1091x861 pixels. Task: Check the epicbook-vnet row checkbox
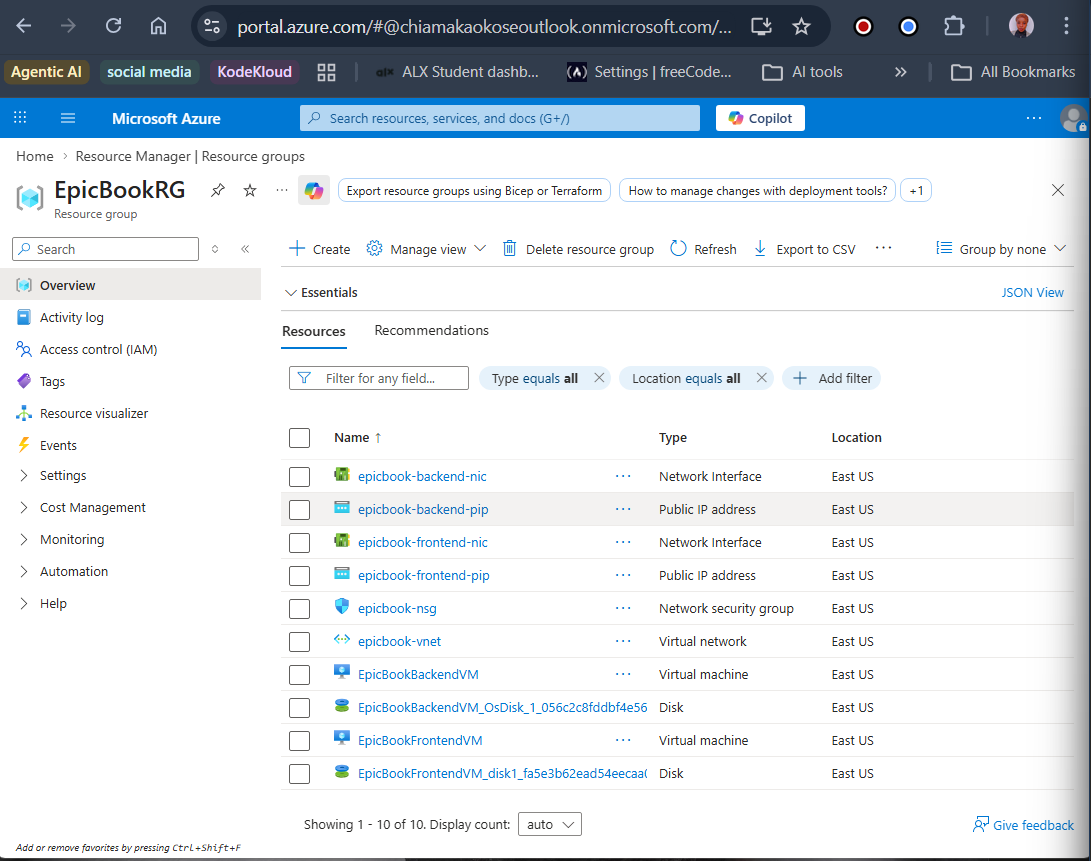(x=299, y=642)
